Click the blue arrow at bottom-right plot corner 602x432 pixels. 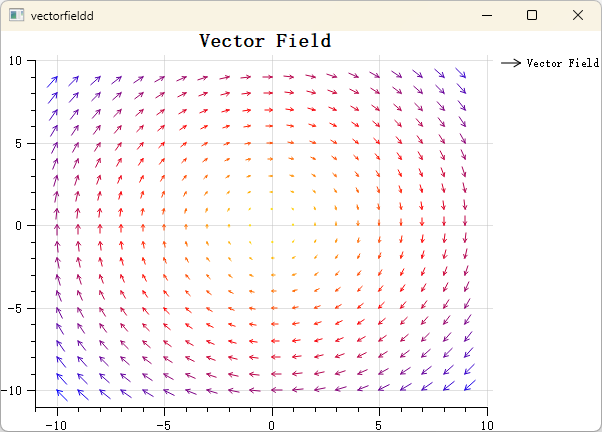tap(470, 385)
